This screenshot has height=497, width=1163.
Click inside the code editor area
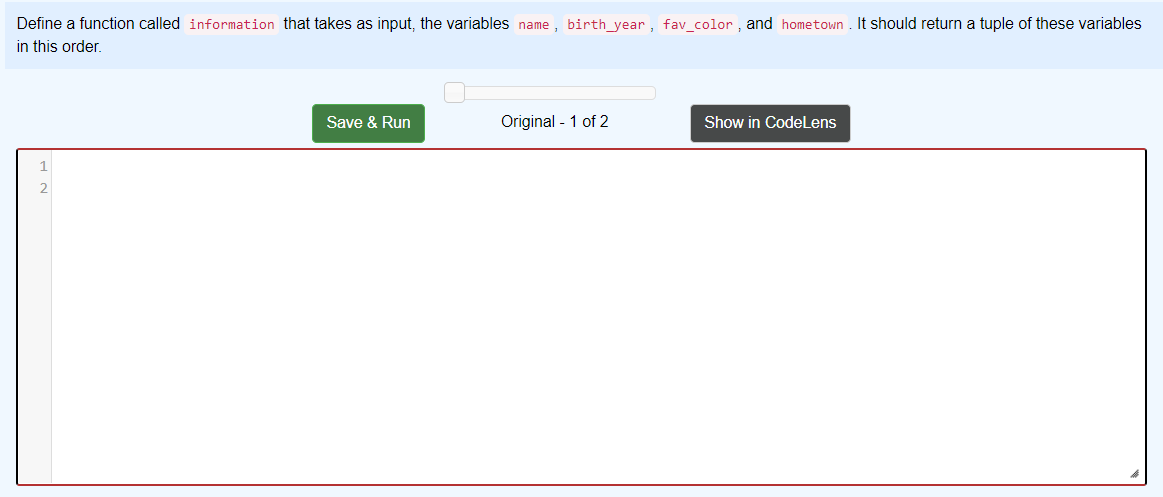(598, 317)
